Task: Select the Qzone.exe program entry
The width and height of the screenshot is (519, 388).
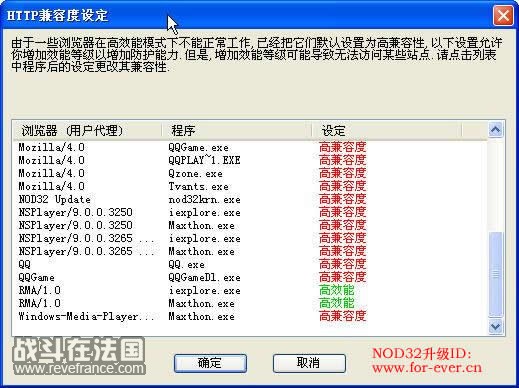Action: click(x=195, y=173)
